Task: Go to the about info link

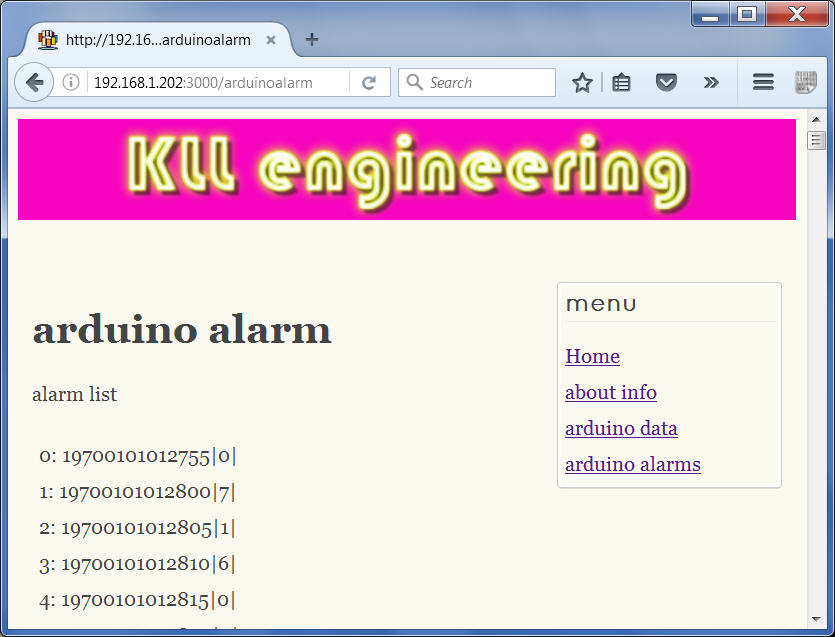Action: 610,393
